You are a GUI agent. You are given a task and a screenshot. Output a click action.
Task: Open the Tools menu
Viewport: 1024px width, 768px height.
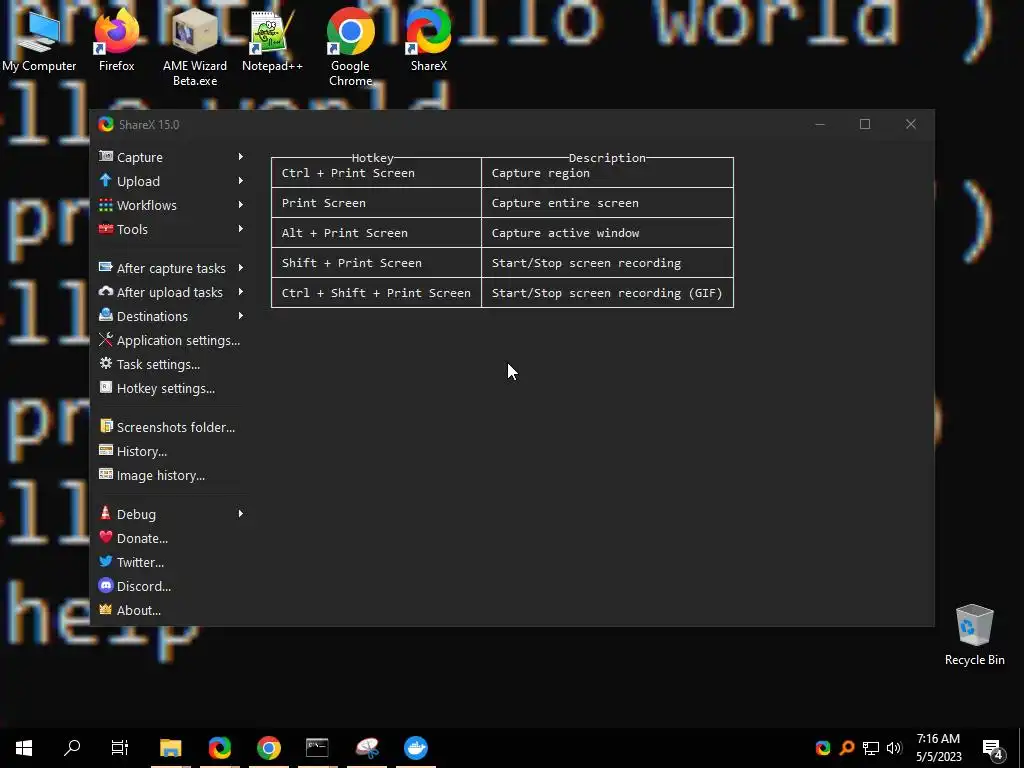[x=171, y=229]
